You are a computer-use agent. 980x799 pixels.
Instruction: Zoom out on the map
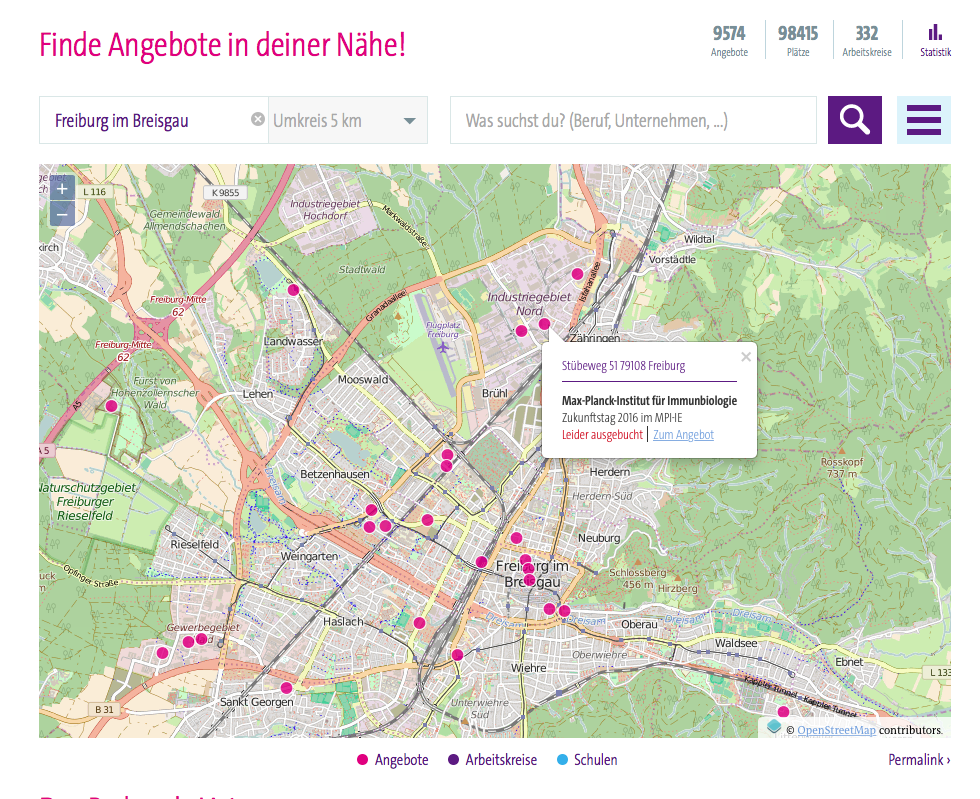click(62, 214)
